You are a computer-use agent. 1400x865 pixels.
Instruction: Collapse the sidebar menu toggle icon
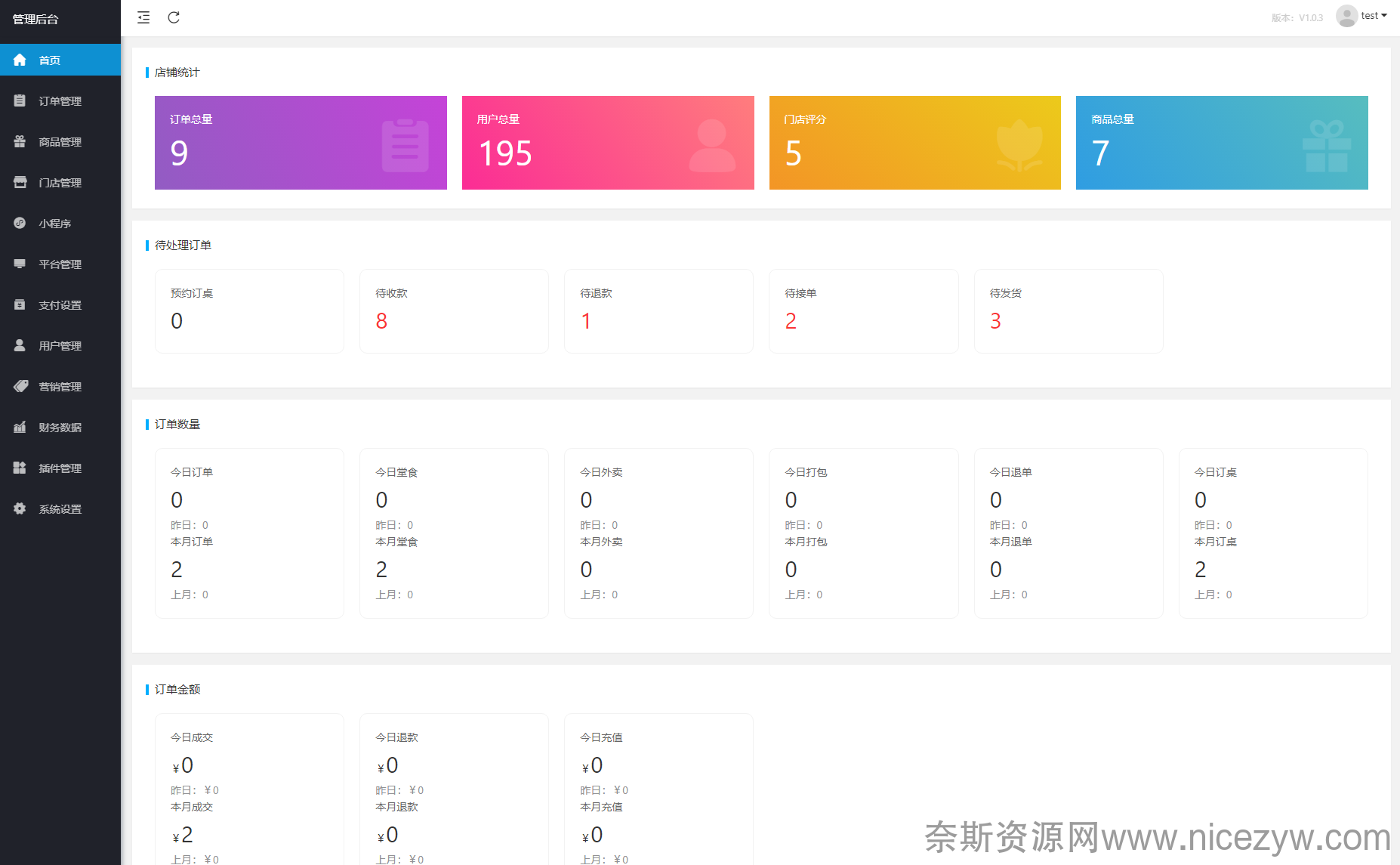143,17
